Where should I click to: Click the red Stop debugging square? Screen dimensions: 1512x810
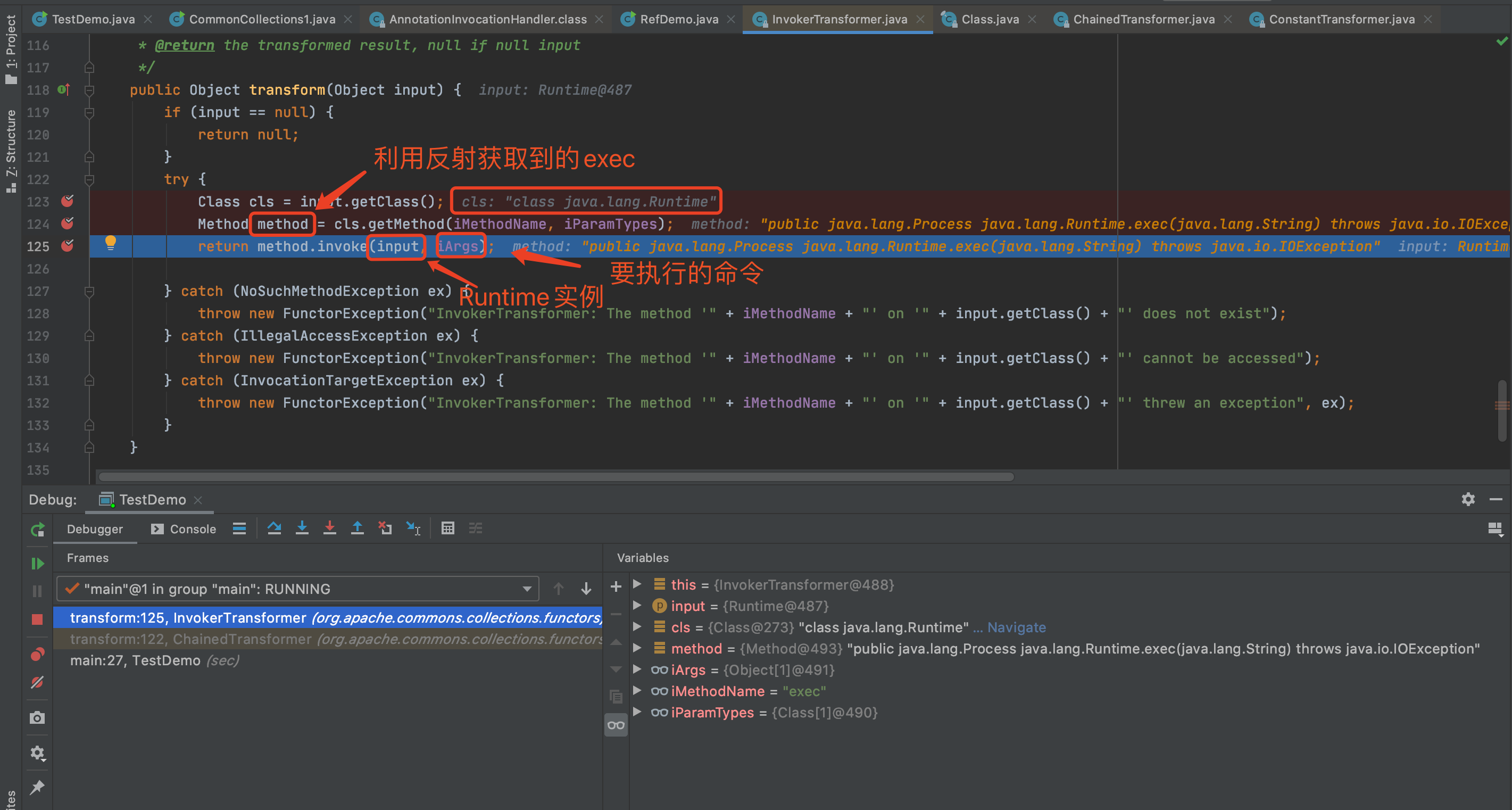[x=37, y=619]
